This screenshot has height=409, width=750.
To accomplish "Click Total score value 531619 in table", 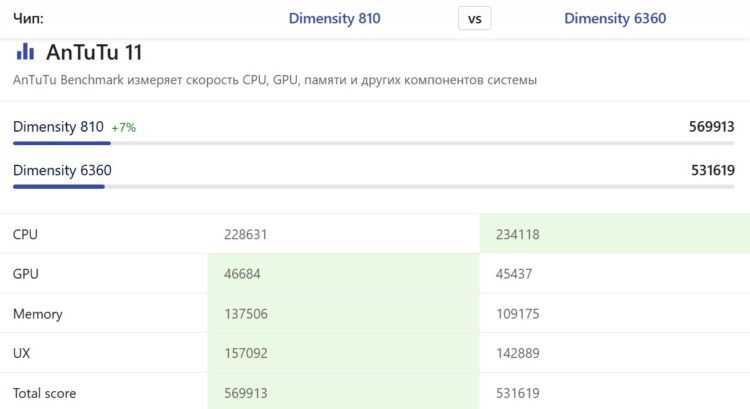I will point(518,393).
